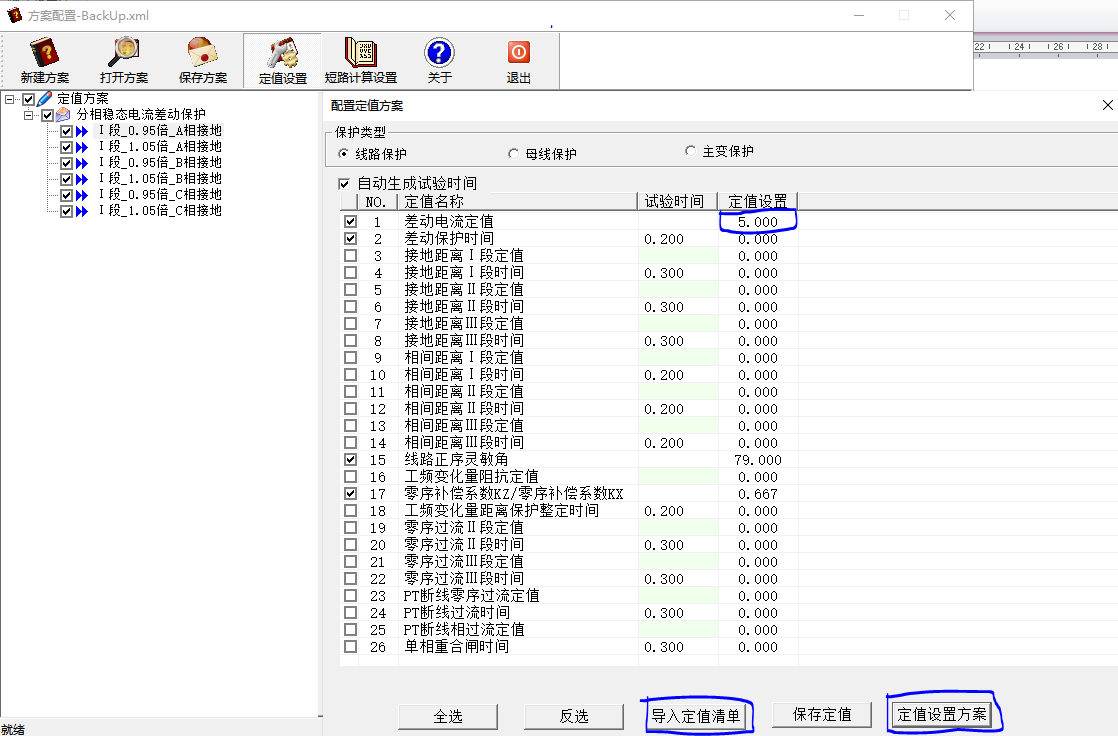The height and width of the screenshot is (736, 1118).
Task: Click the 新建方案 toolbar icon
Action: (44, 60)
